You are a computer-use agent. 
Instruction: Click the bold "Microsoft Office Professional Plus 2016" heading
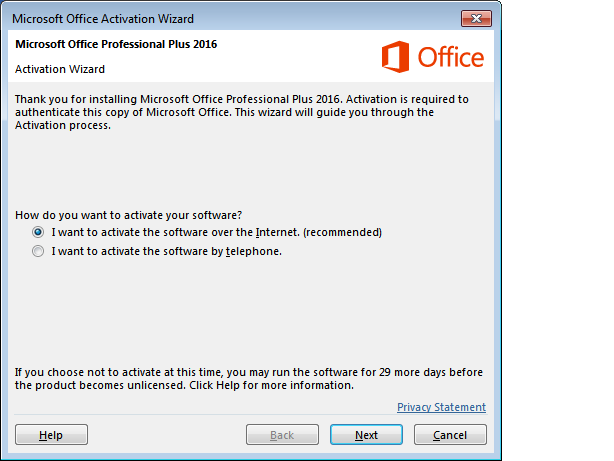click(115, 45)
